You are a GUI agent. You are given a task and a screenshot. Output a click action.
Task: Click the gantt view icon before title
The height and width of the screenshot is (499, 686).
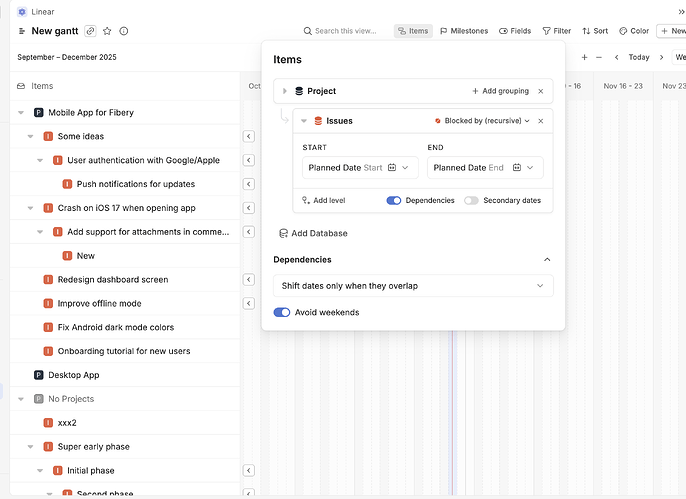click(21, 31)
